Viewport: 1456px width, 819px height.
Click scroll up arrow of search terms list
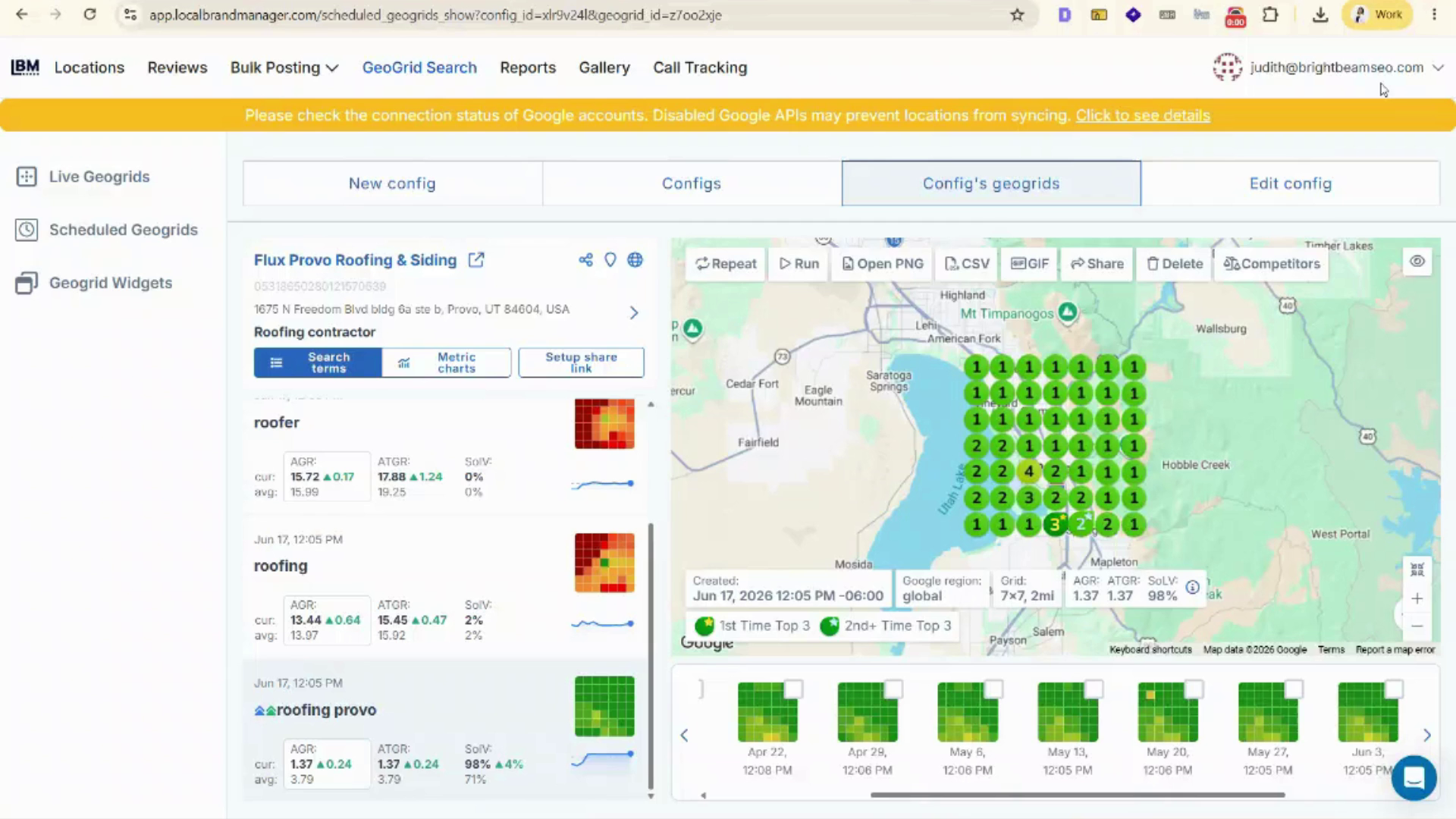click(x=651, y=405)
